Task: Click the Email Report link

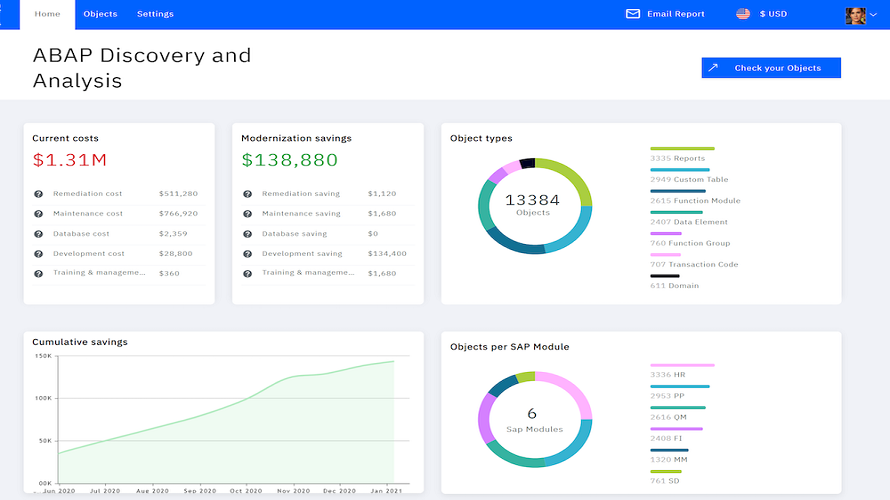Action: click(x=675, y=14)
